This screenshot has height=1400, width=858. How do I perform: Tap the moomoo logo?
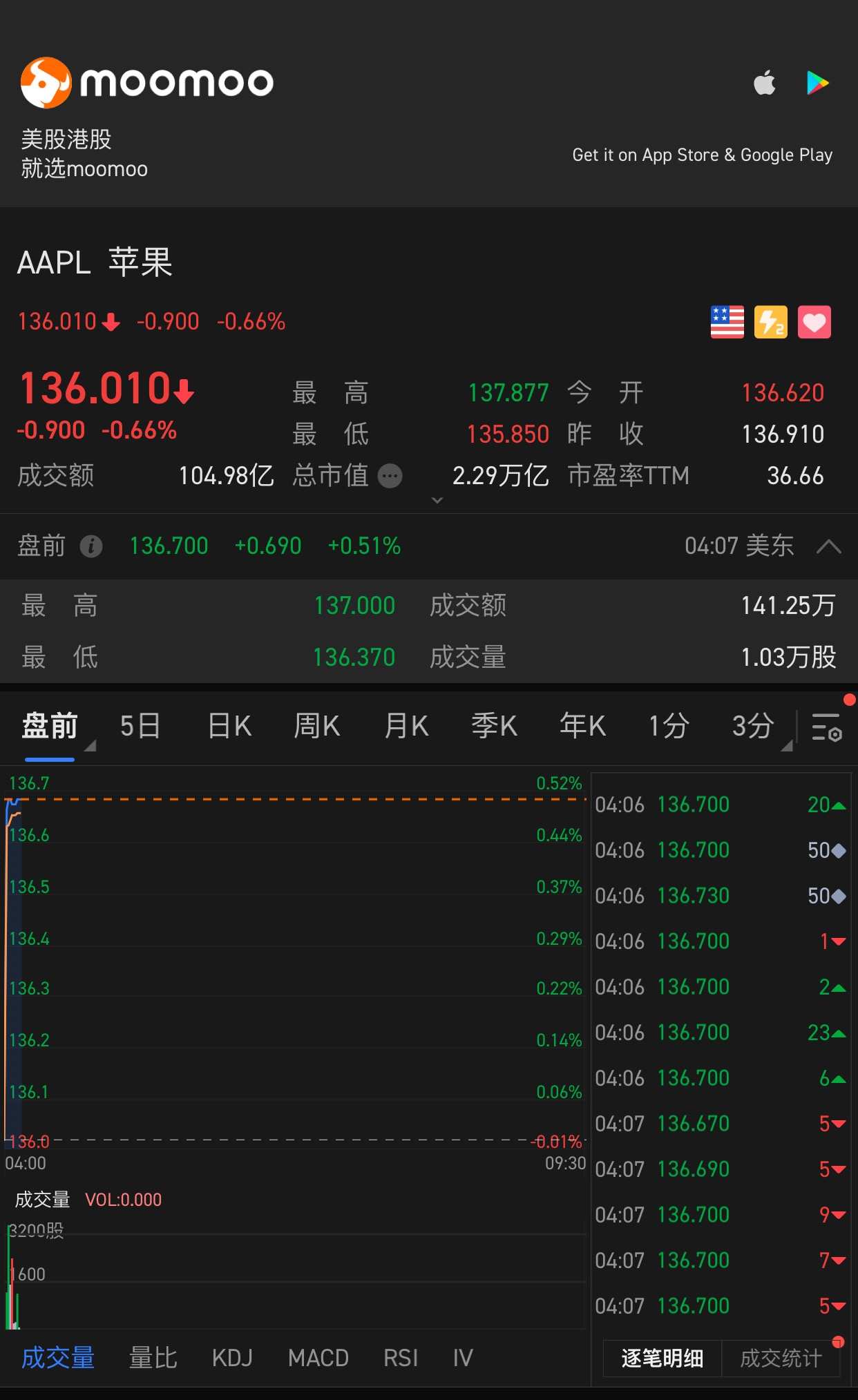147,83
